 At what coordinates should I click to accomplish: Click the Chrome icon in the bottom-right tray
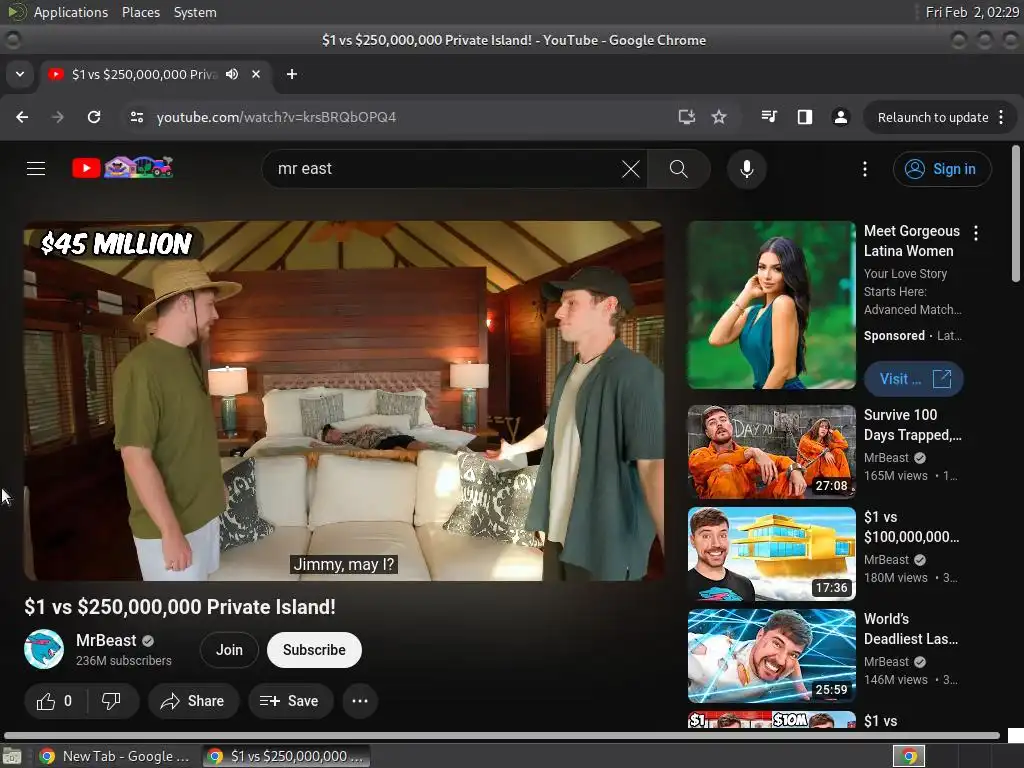pyautogui.click(x=909, y=756)
